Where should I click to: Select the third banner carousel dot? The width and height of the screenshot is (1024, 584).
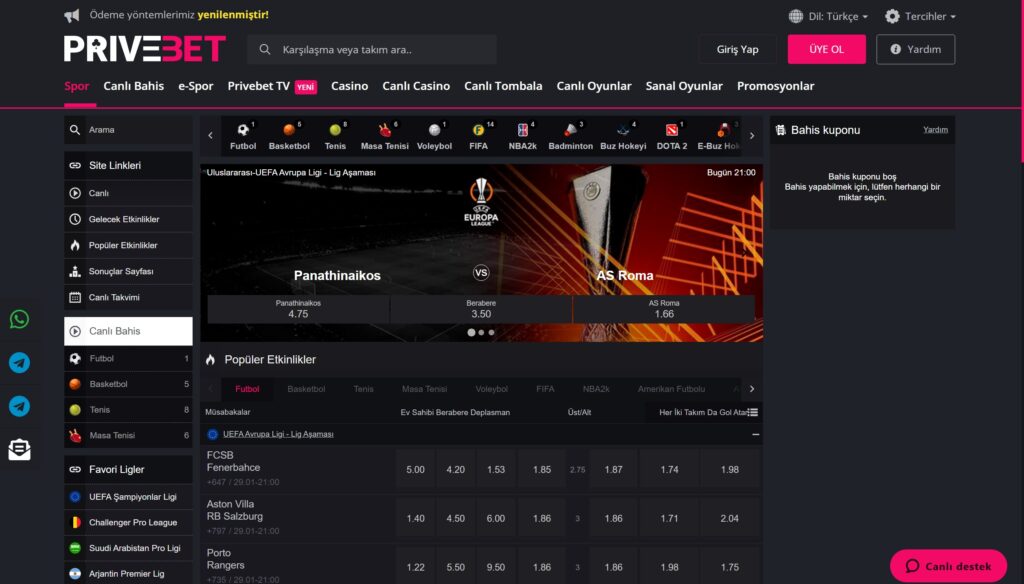(492, 333)
